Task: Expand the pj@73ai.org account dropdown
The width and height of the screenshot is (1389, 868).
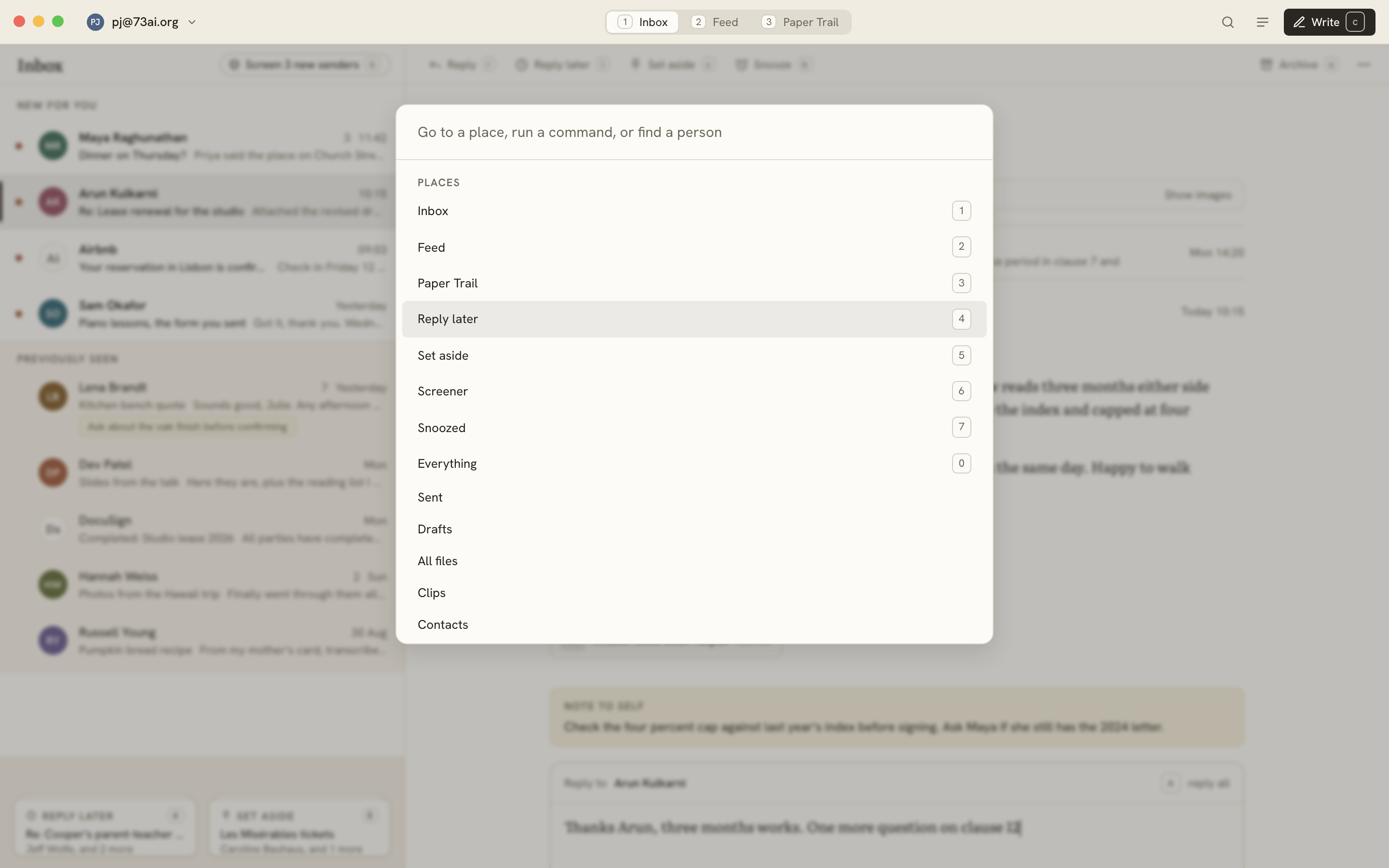Action: pyautogui.click(x=192, y=22)
